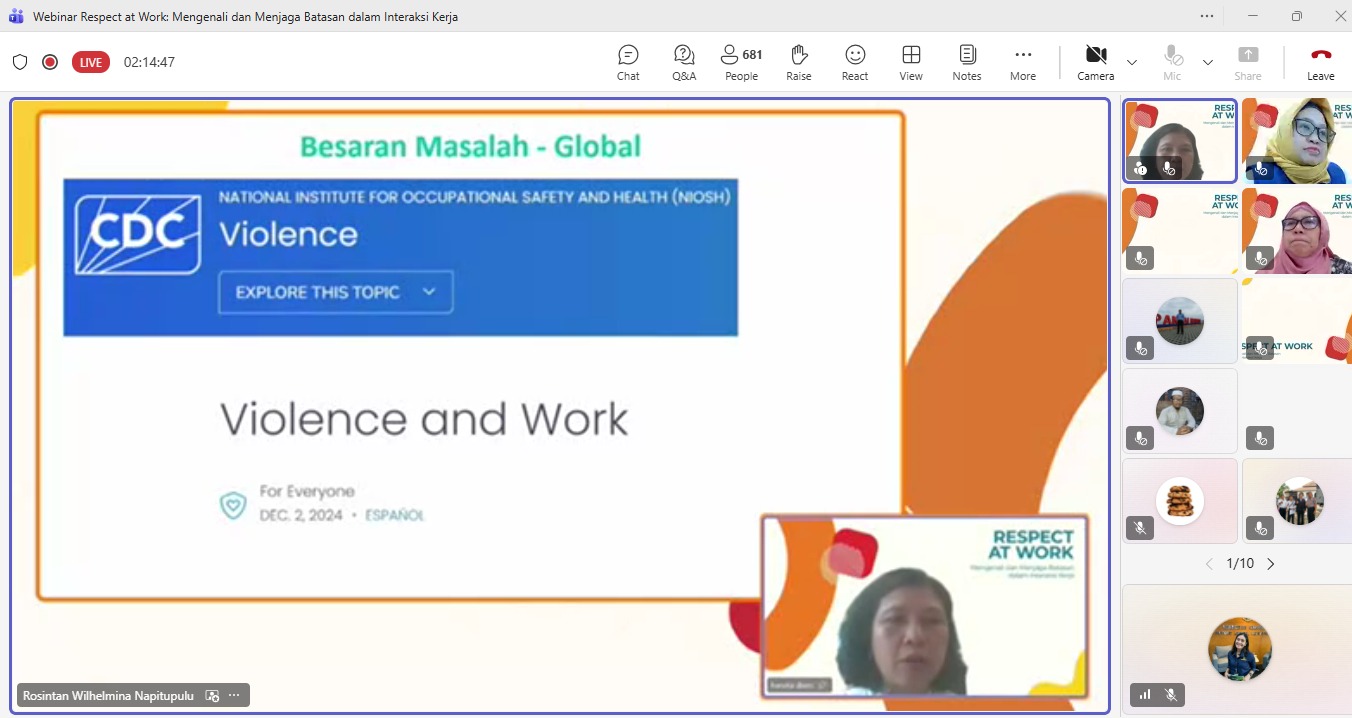Open the React emoji menu

[855, 62]
